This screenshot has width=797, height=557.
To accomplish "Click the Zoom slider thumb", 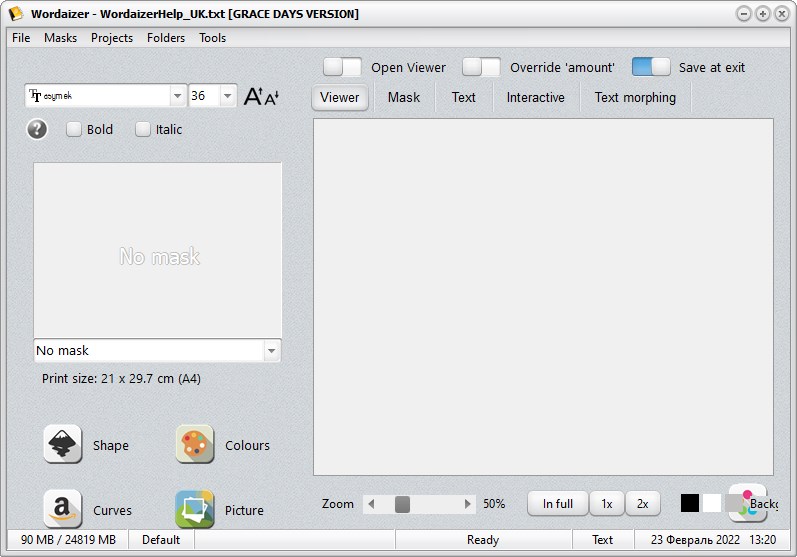I will tap(402, 504).
